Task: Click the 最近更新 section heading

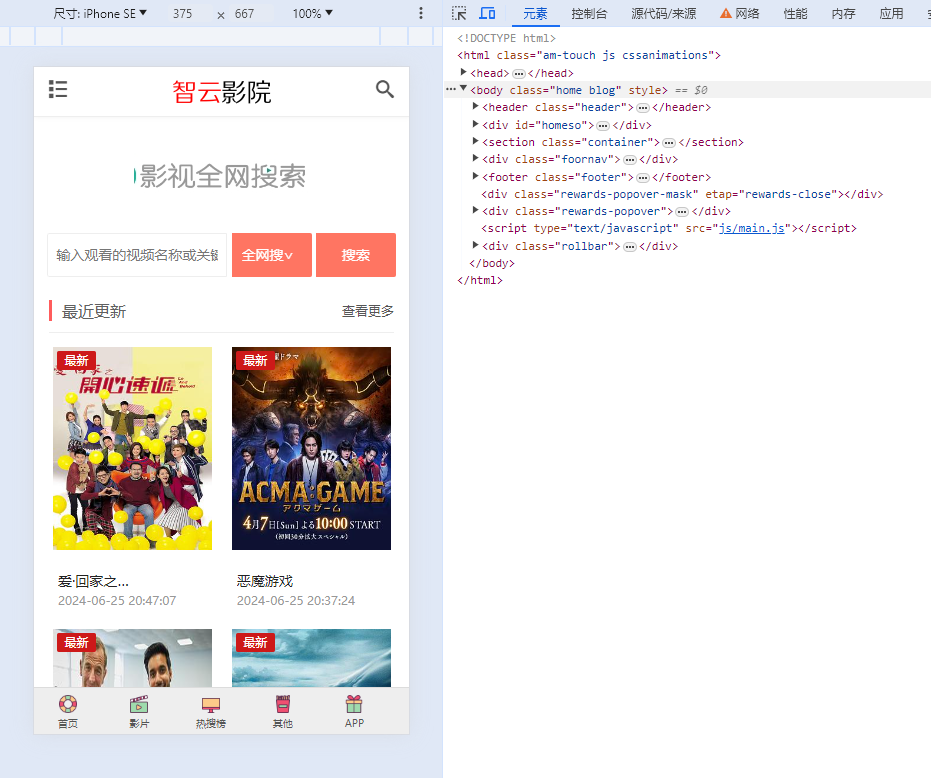Action: tap(94, 311)
